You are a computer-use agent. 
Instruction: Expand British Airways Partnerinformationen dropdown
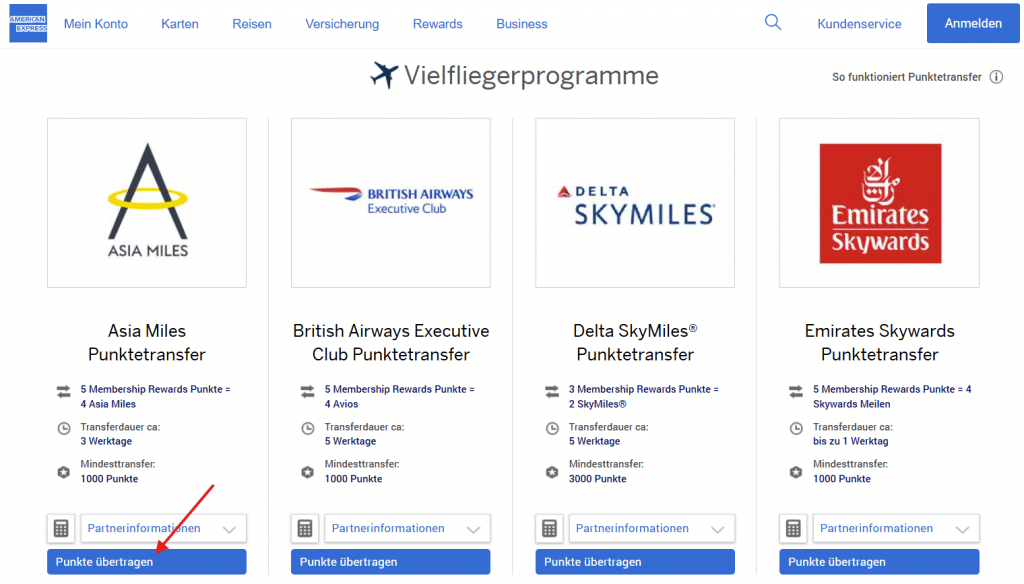(x=407, y=528)
